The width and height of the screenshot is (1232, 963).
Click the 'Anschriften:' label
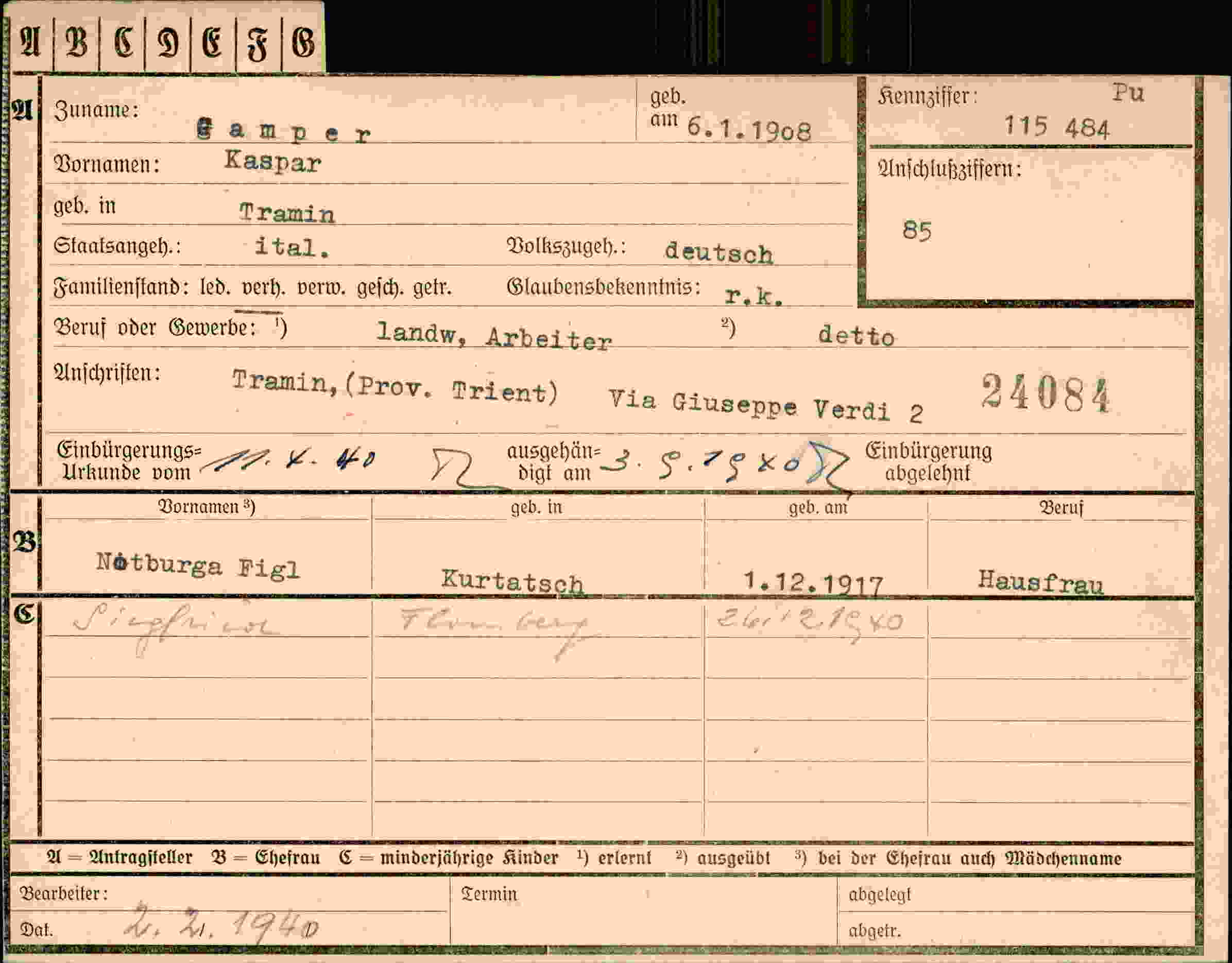tap(107, 373)
